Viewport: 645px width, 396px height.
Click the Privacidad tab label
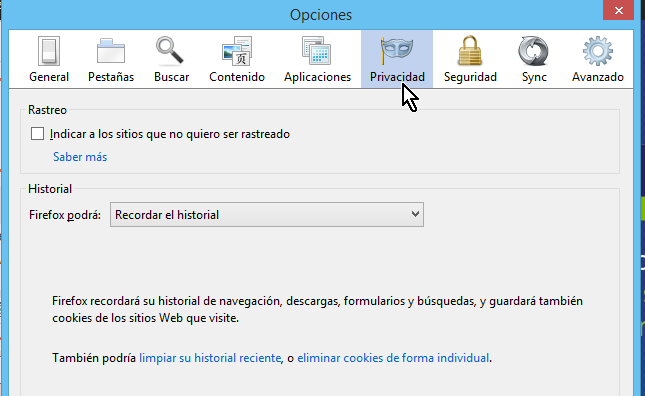397,77
